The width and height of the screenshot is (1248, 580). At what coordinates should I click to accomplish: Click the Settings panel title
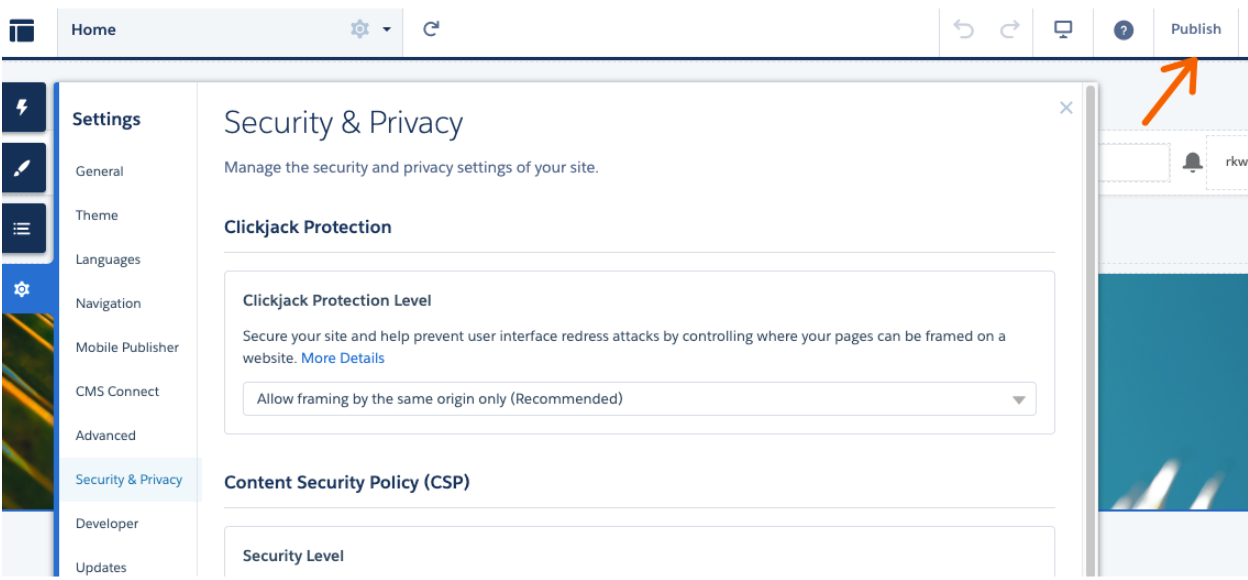(106, 119)
